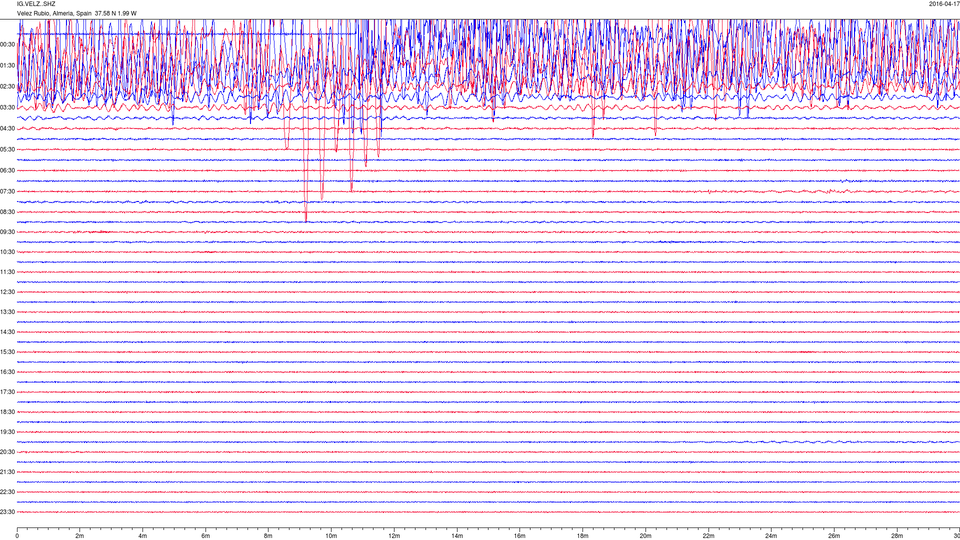The height and width of the screenshot is (540, 960).
Task: Select the 21:30 trace label
Action: [x=7, y=472]
